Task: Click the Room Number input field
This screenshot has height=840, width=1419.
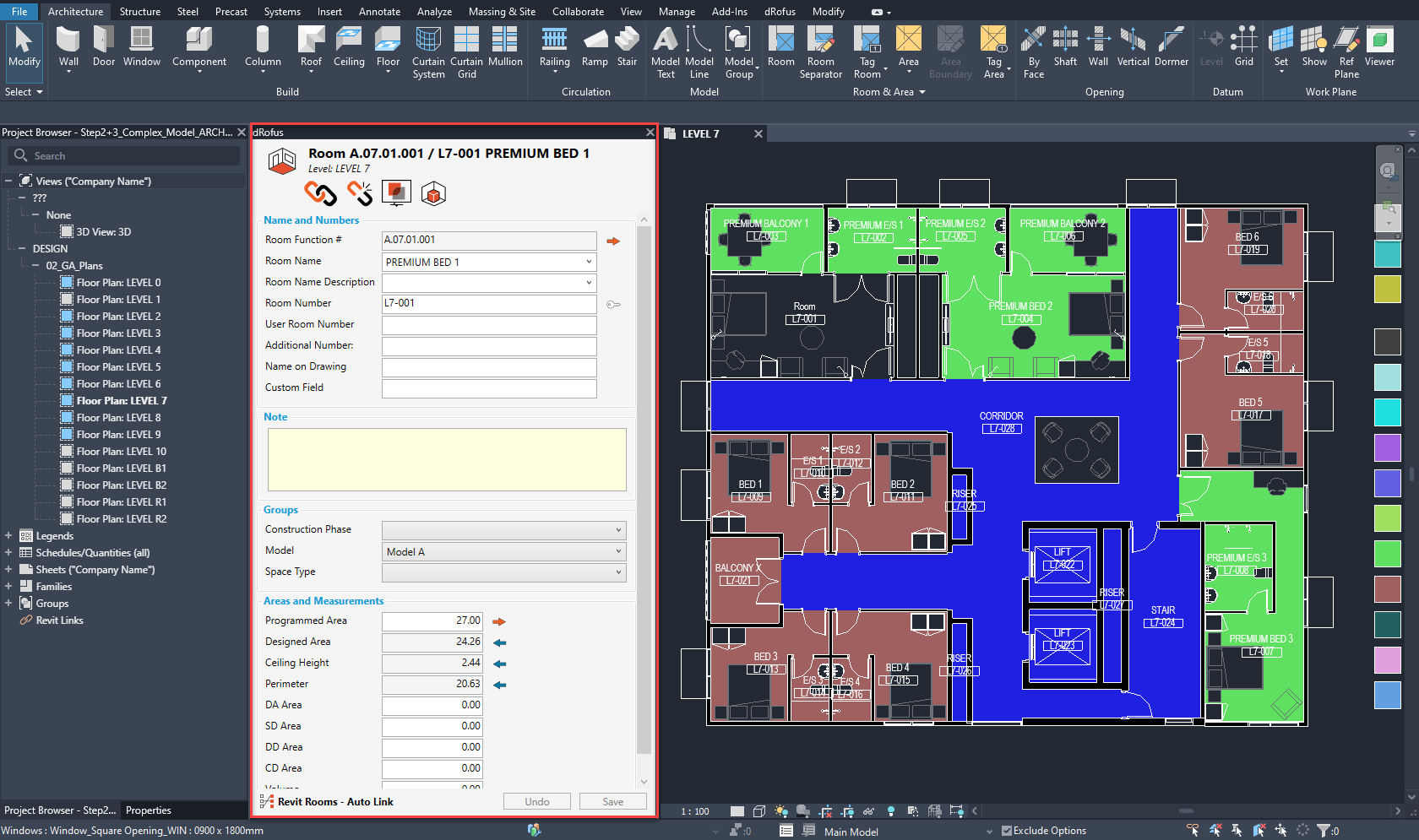Action: (489, 304)
